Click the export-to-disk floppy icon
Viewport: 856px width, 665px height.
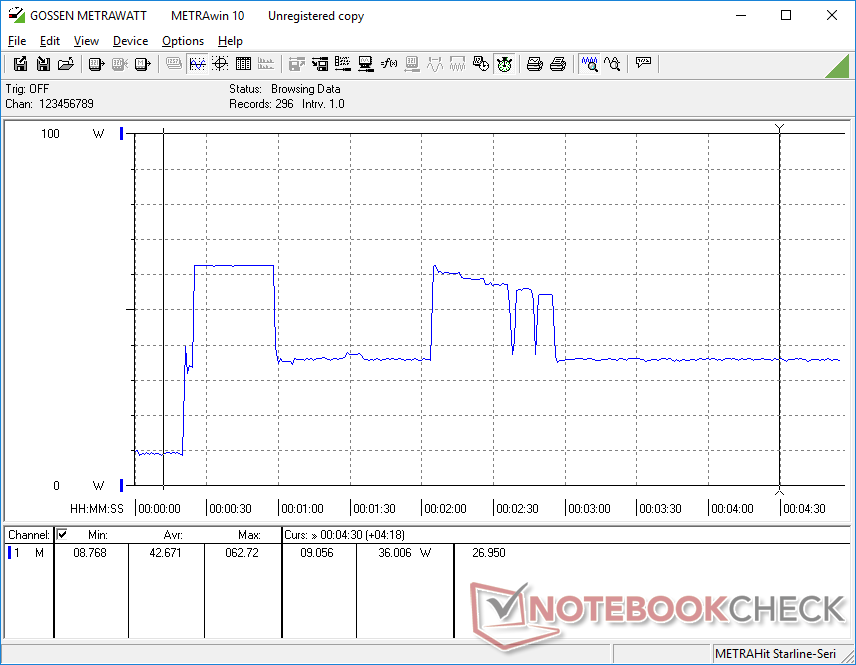coord(20,64)
